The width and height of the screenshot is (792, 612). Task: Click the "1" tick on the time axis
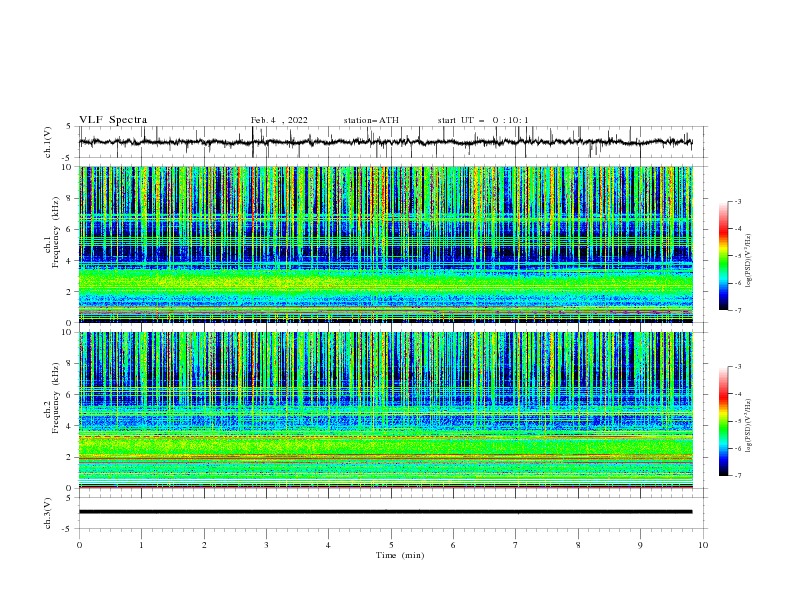tap(141, 545)
